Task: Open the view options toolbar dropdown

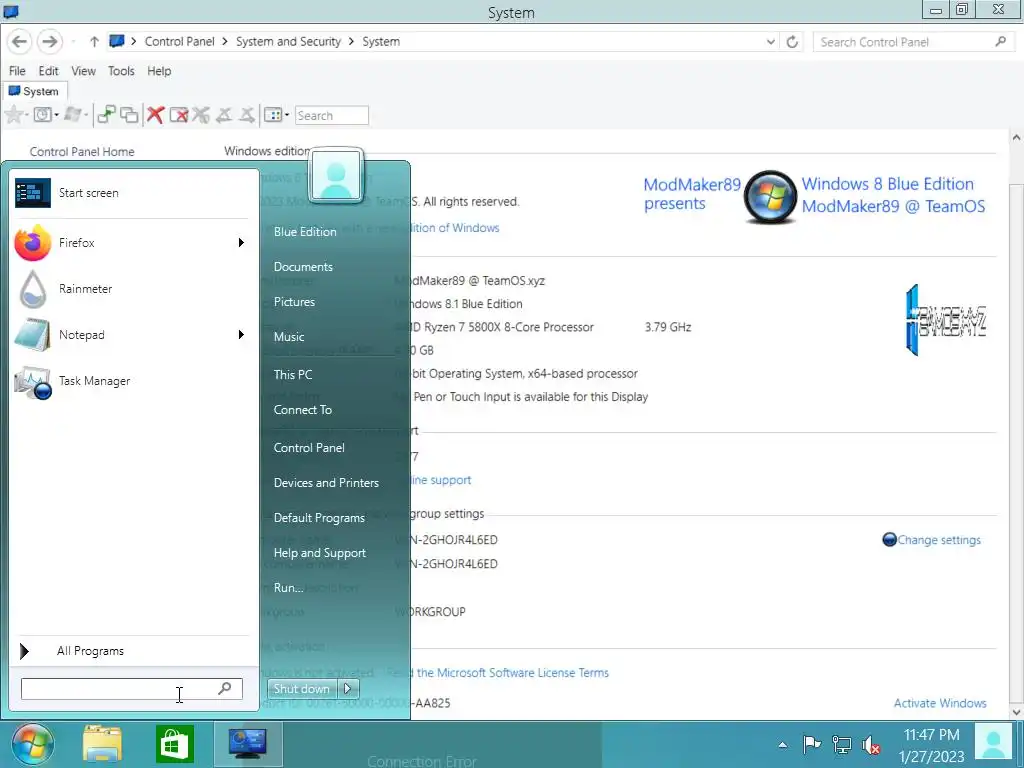Action: click(286, 115)
